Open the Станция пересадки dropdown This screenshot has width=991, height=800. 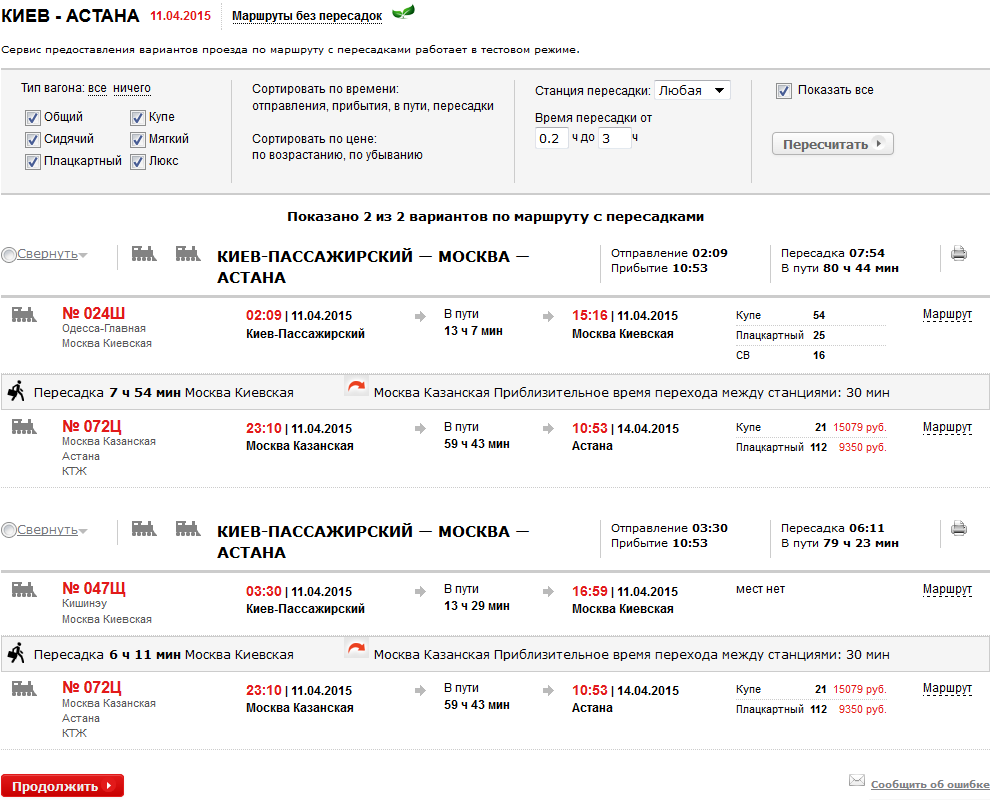(692, 91)
